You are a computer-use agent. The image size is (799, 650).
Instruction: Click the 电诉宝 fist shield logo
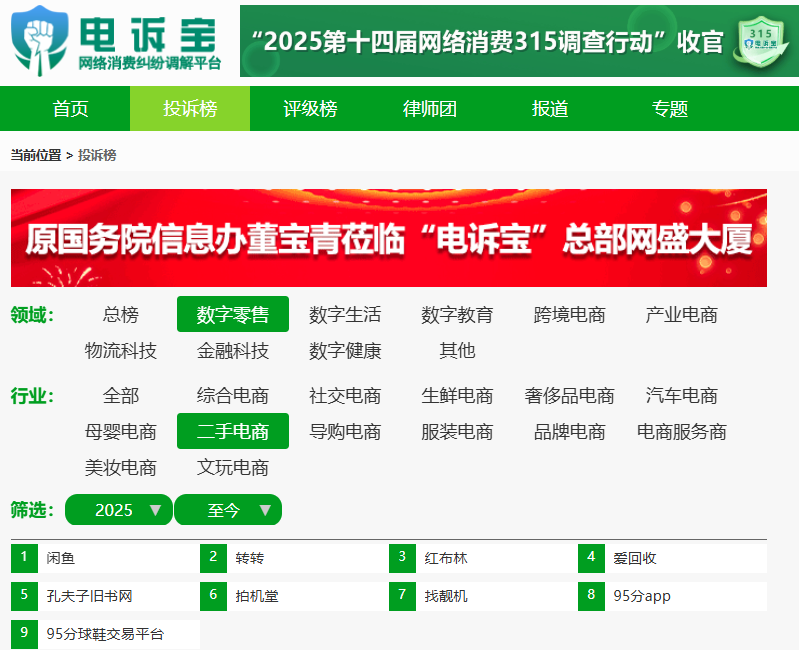[40, 41]
